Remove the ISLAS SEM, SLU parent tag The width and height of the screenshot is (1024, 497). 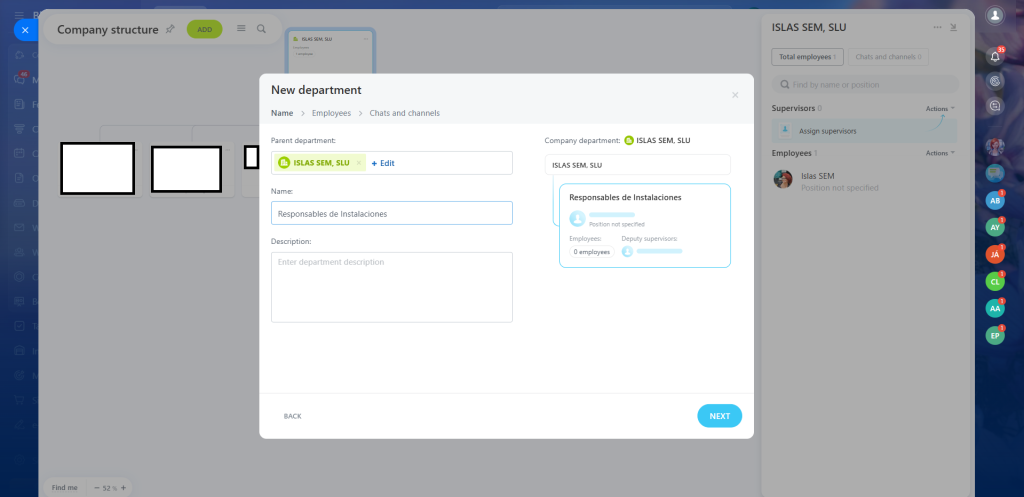359,163
